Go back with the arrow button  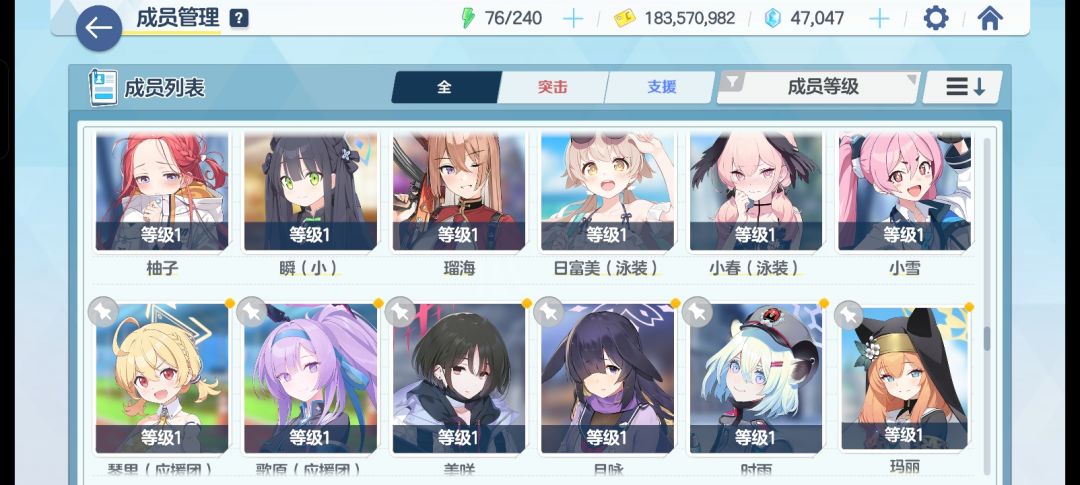click(x=98, y=28)
